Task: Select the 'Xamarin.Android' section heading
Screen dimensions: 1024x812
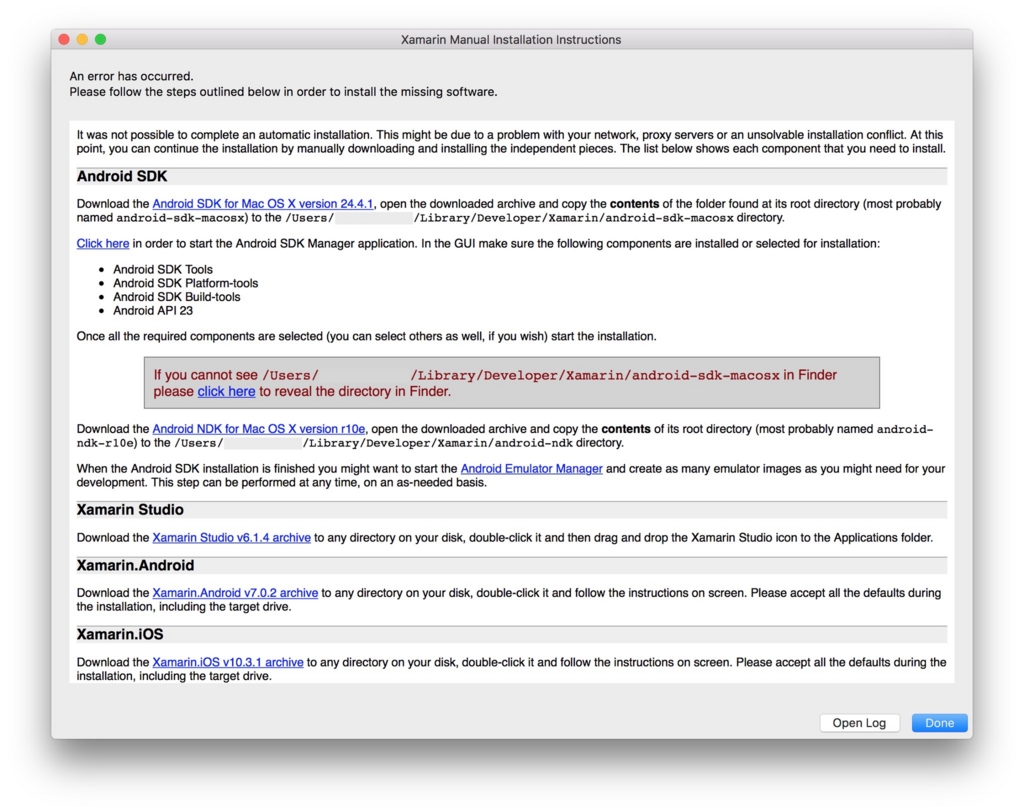Action: pyautogui.click(x=135, y=565)
